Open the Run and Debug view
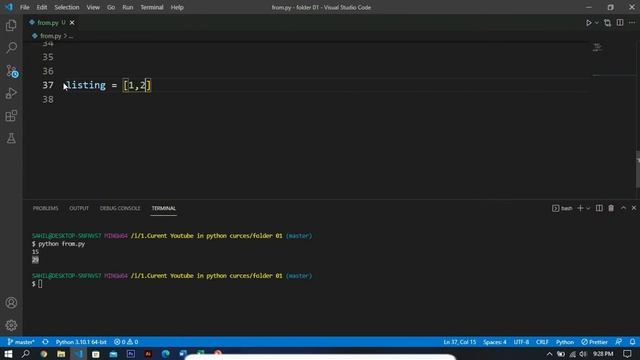This screenshot has width=640, height=360. 11,93
